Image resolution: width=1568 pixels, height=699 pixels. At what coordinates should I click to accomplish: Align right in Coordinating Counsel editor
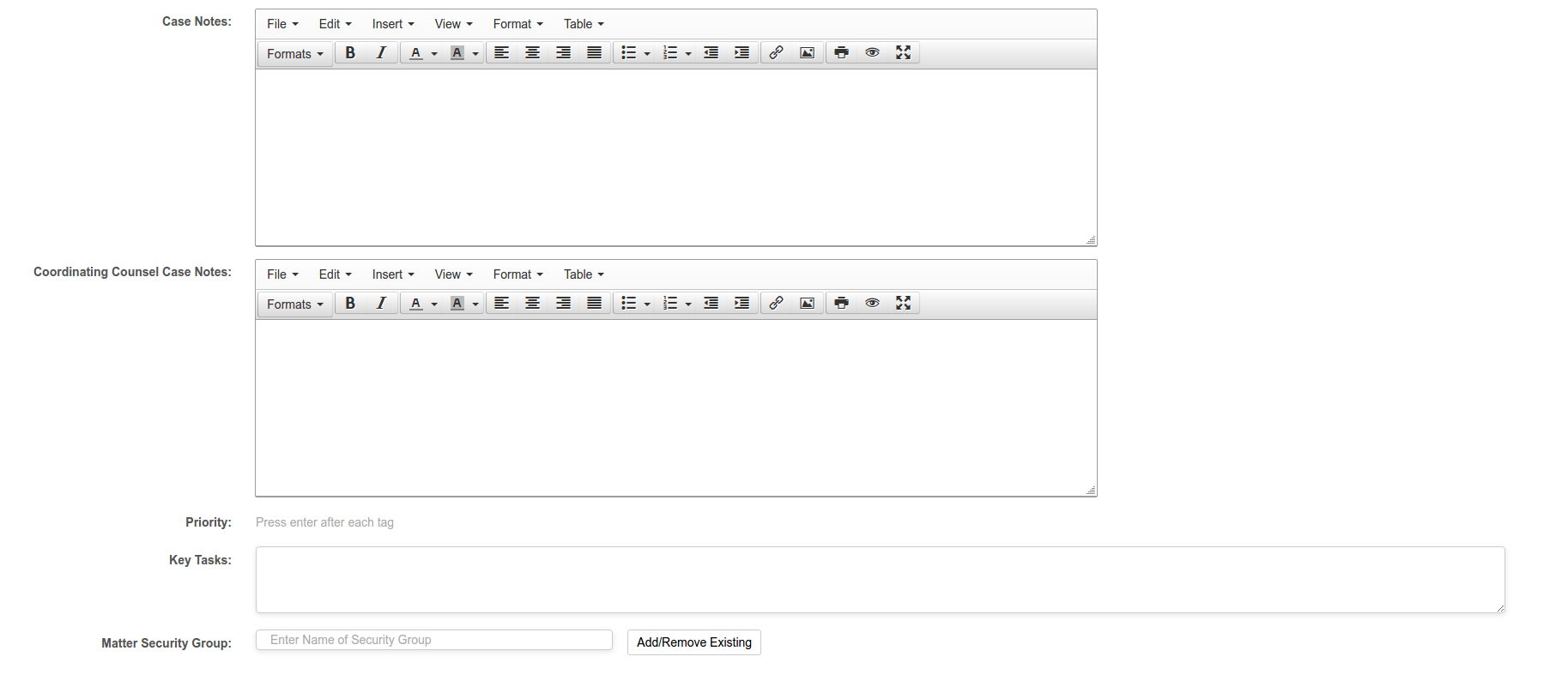(x=564, y=304)
